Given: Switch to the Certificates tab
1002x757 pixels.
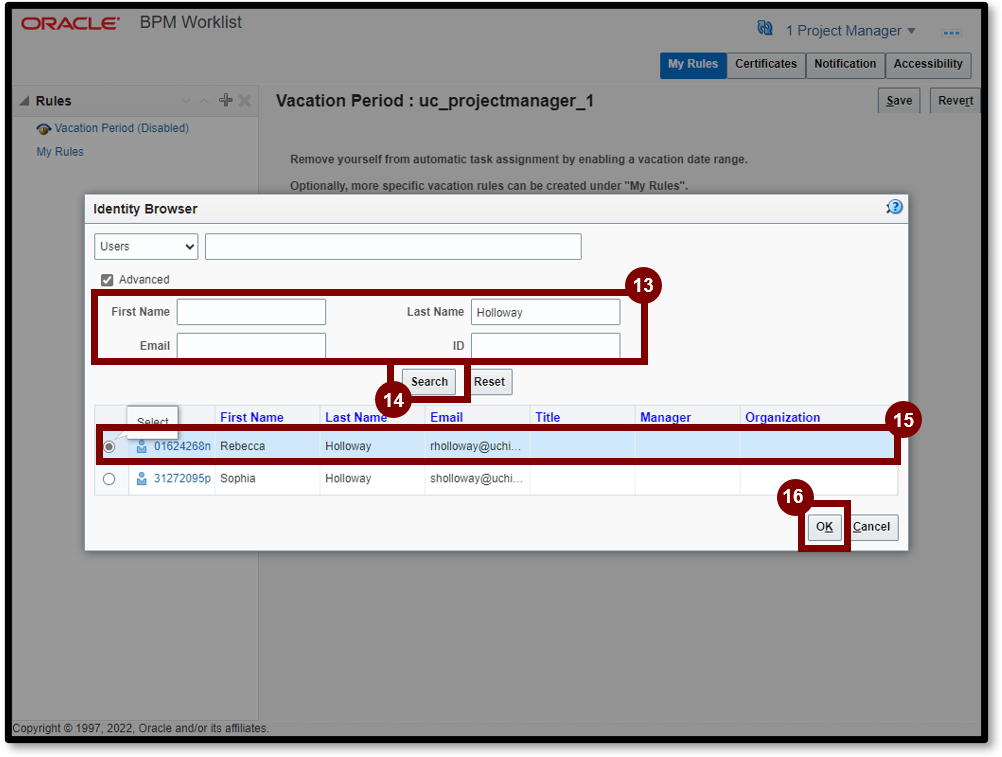Looking at the screenshot, I should click(x=766, y=65).
